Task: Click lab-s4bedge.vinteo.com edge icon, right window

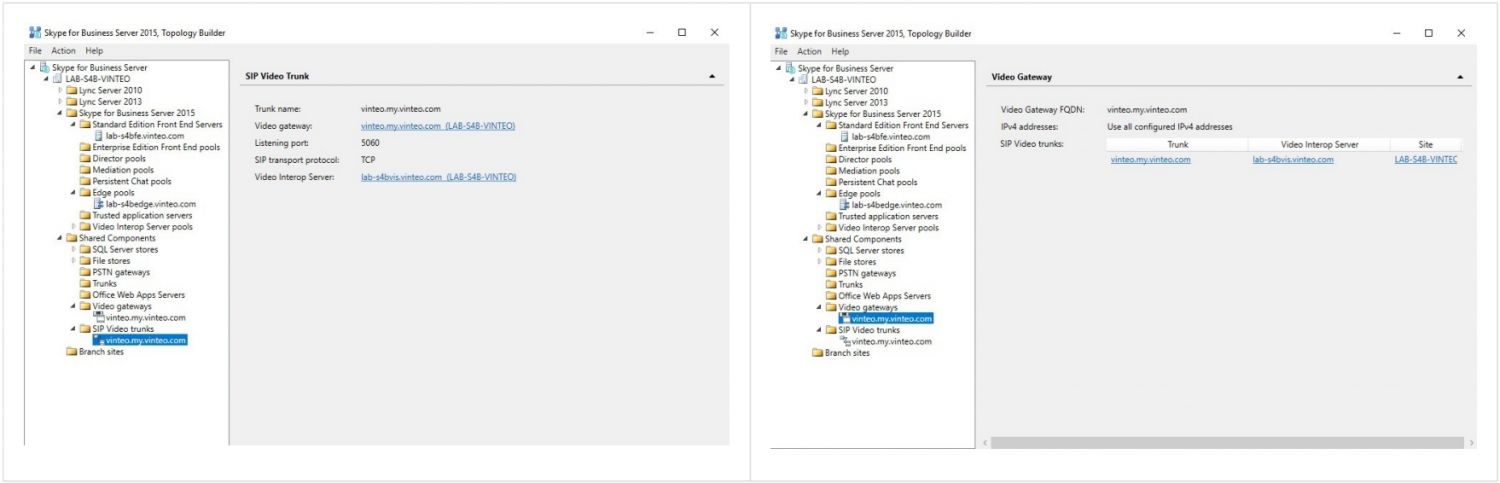Action: tap(845, 205)
